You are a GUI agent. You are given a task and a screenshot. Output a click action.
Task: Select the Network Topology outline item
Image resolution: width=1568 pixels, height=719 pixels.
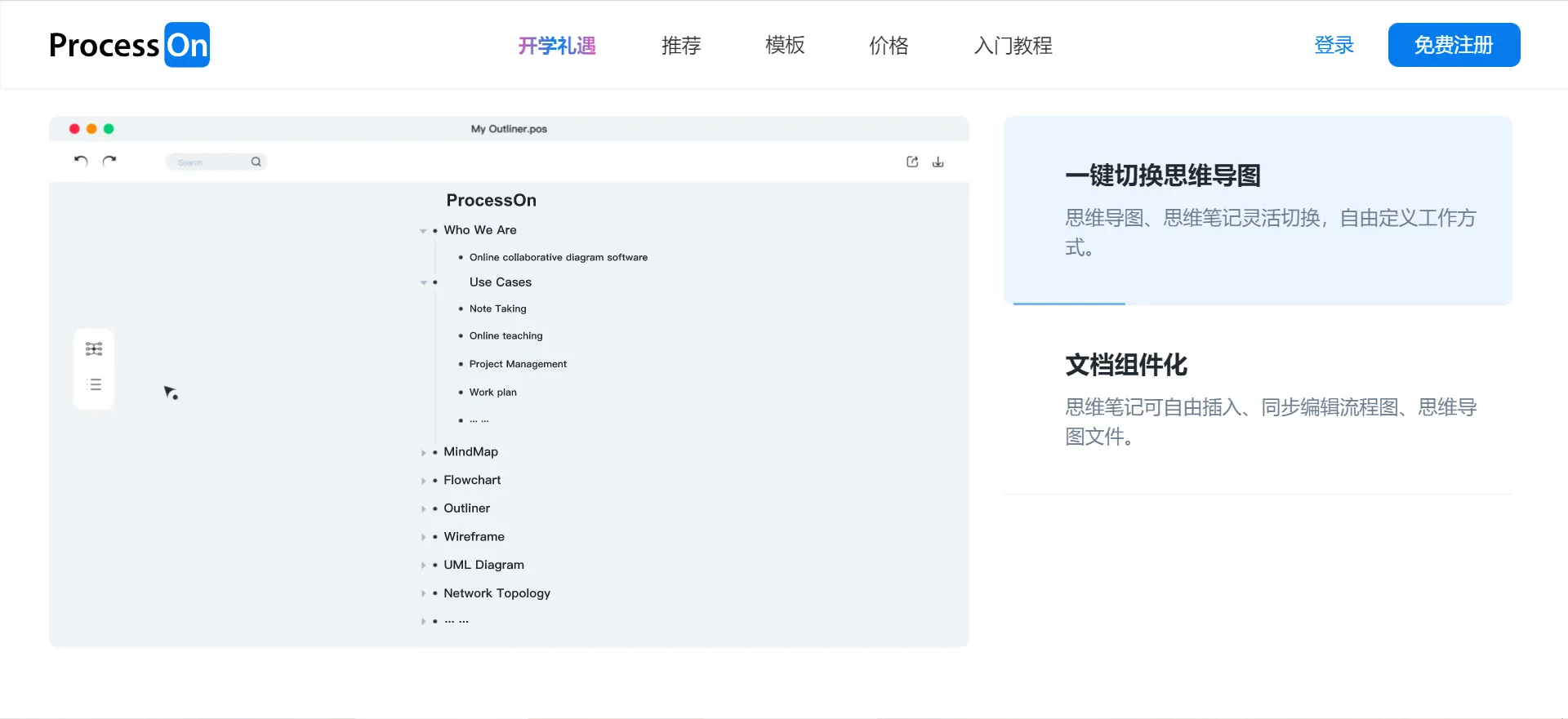[497, 593]
